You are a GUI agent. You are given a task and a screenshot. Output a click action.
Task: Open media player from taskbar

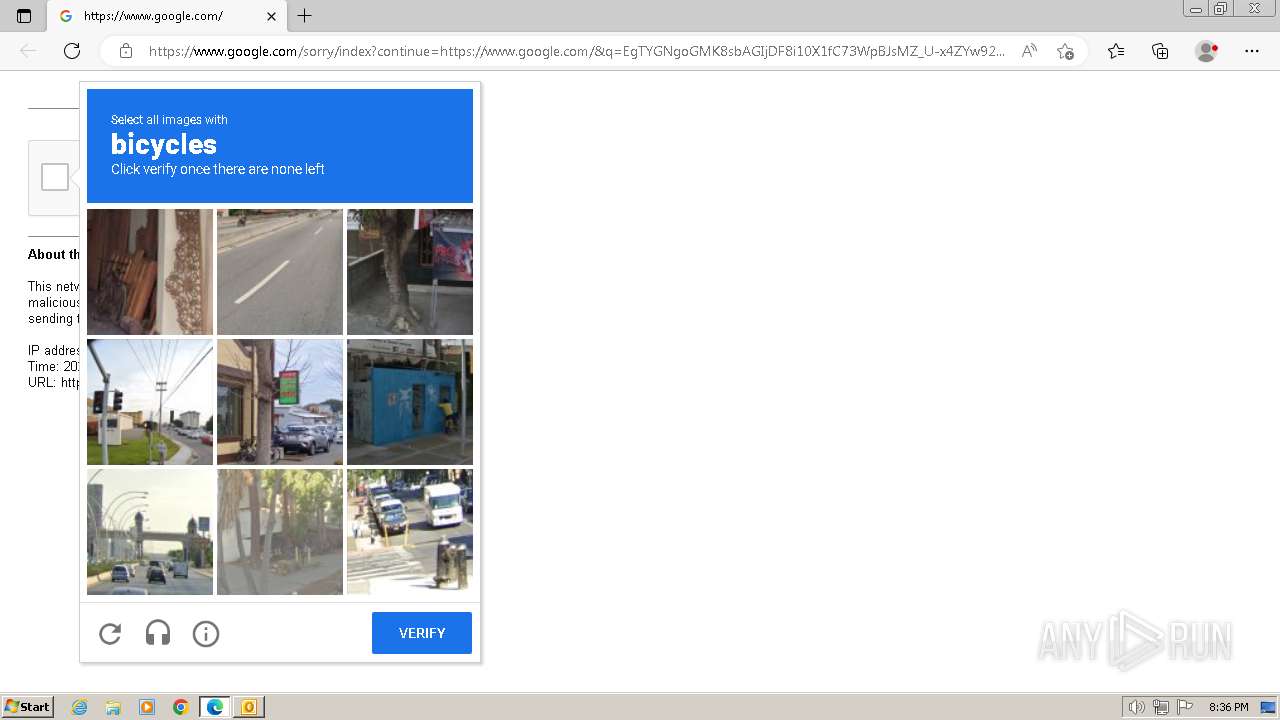(x=147, y=707)
